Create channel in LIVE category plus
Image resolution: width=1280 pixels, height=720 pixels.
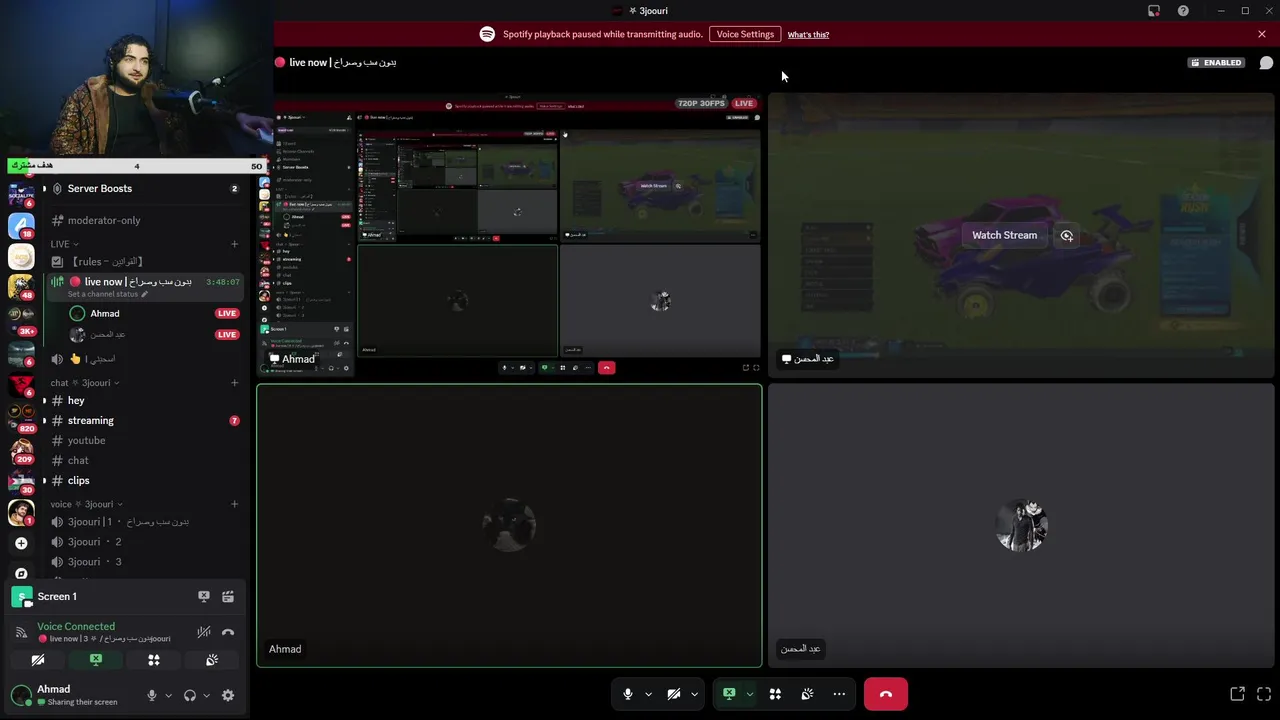coord(235,244)
